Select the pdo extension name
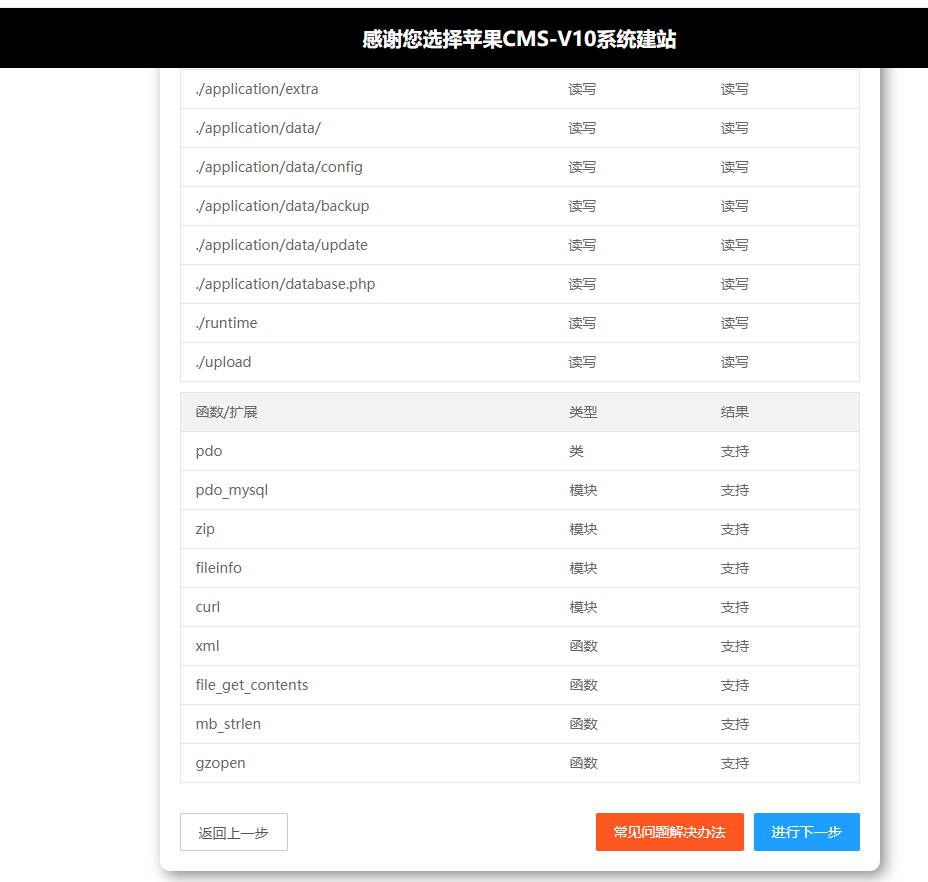Image resolution: width=928 pixels, height=882 pixels. pyautogui.click(x=209, y=452)
